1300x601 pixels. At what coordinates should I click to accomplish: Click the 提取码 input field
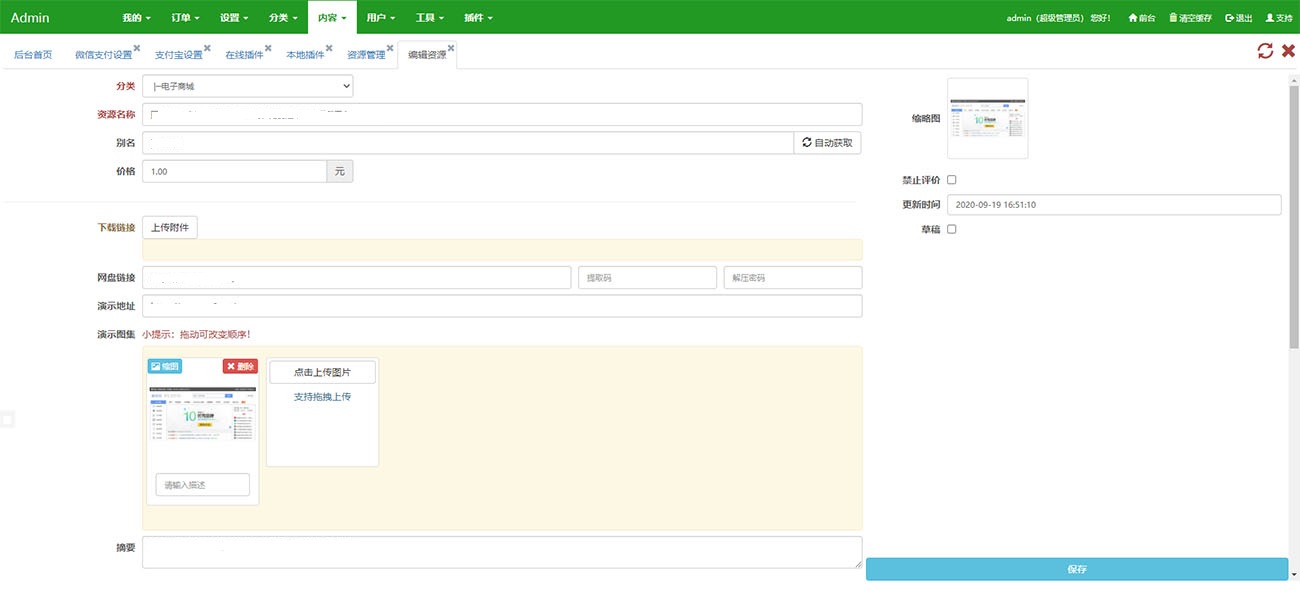[647, 277]
